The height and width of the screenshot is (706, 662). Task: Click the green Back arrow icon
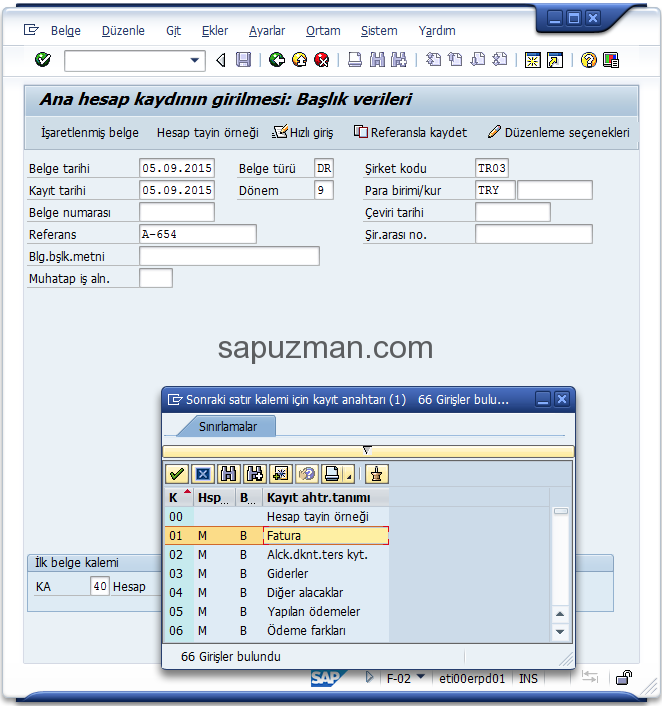click(277, 60)
